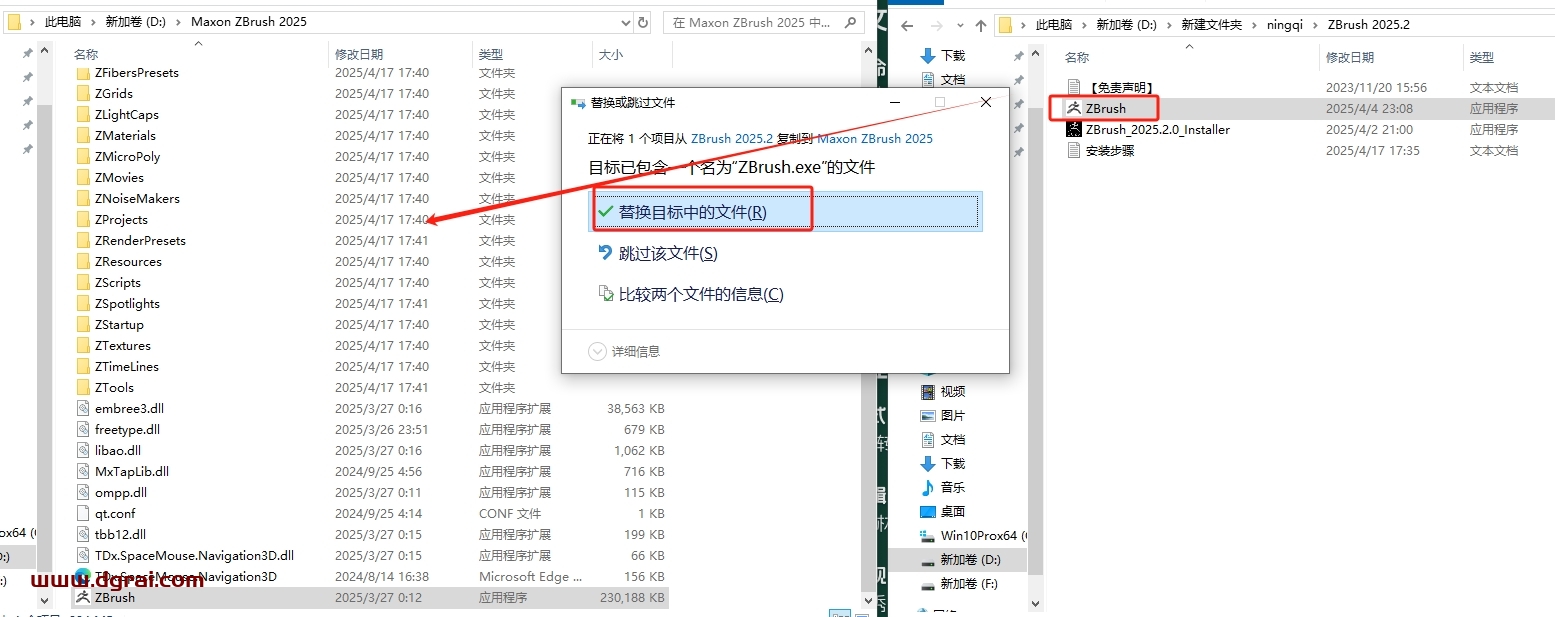This screenshot has width=1555, height=617.
Task: Select the ompp.dll file name
Action: coord(121,492)
